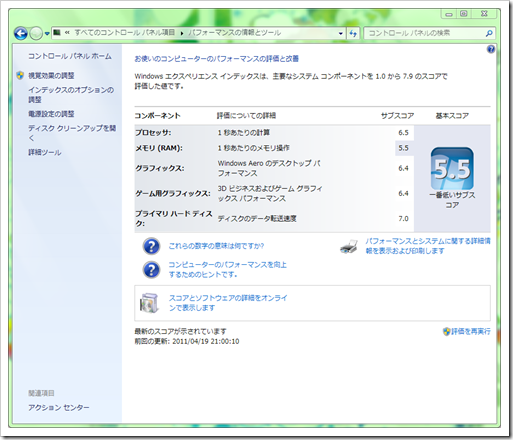Open the print detailed performance information link
The image size is (513, 440).
coord(428,246)
